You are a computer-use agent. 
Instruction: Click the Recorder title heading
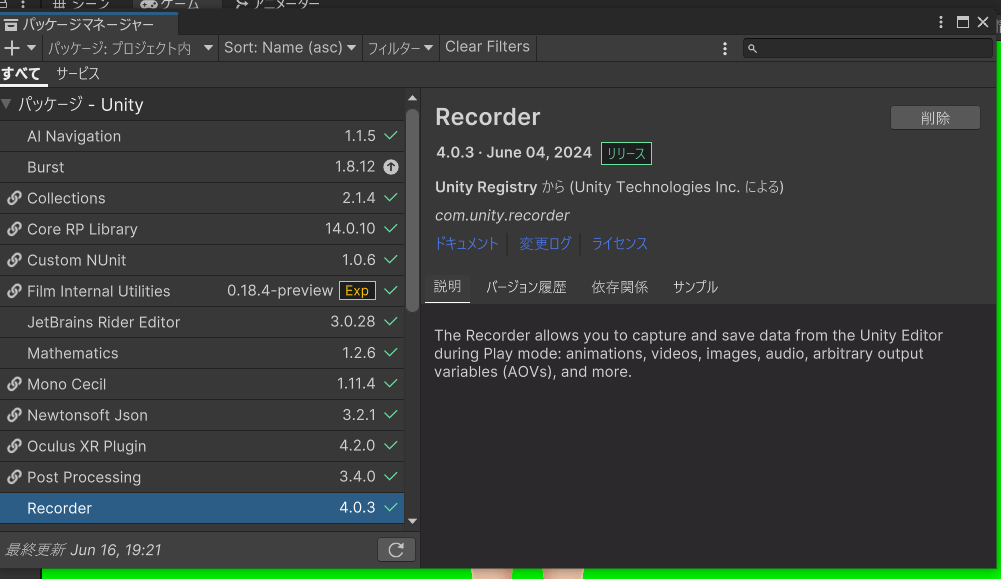click(488, 117)
